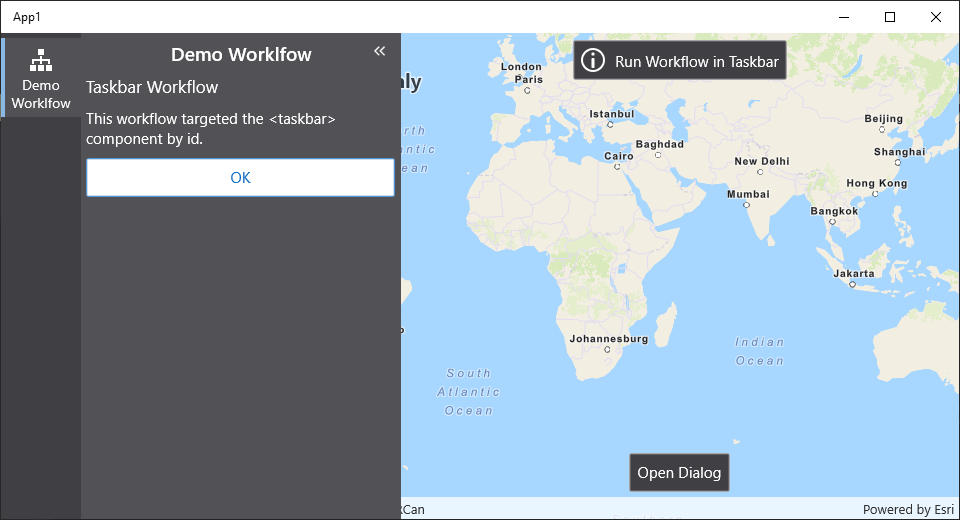Viewport: 960px width, 520px height.
Task: Click the New Delhi city marker
Action: [762, 172]
